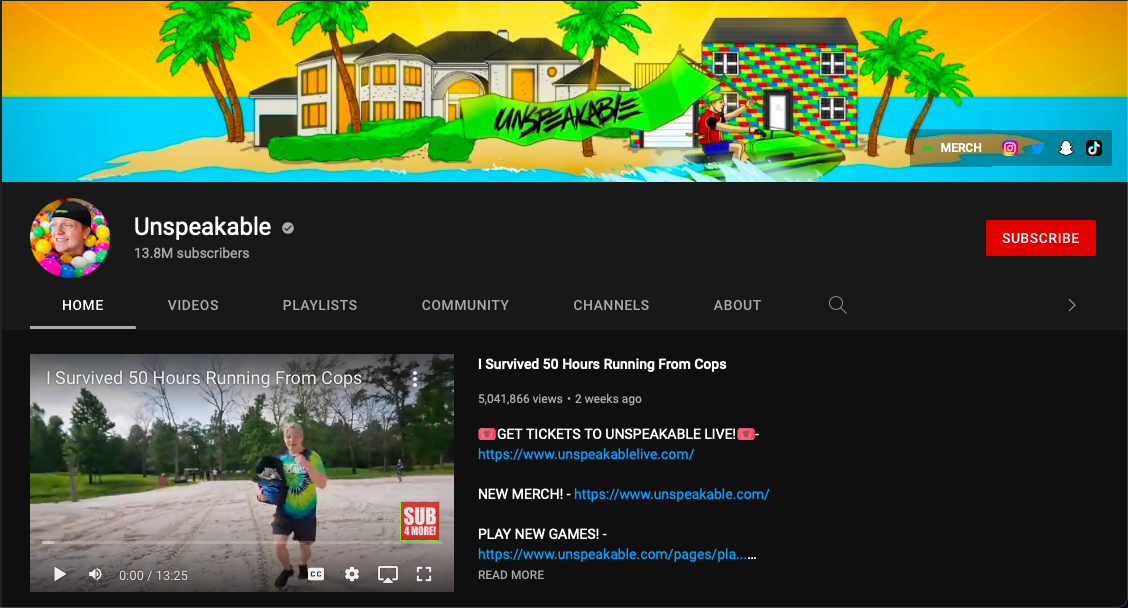Open video title I Survived 50 Hours Running From Cops
The width and height of the screenshot is (1128, 608).
point(602,364)
